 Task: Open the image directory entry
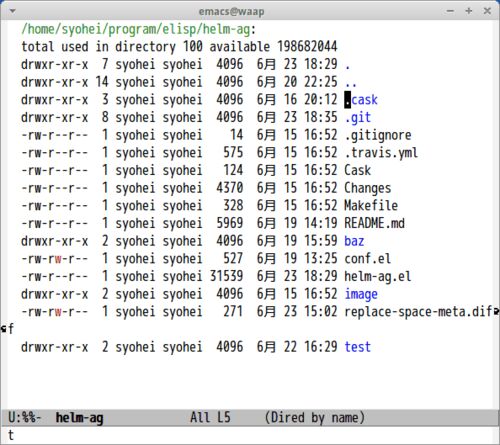[361, 294]
